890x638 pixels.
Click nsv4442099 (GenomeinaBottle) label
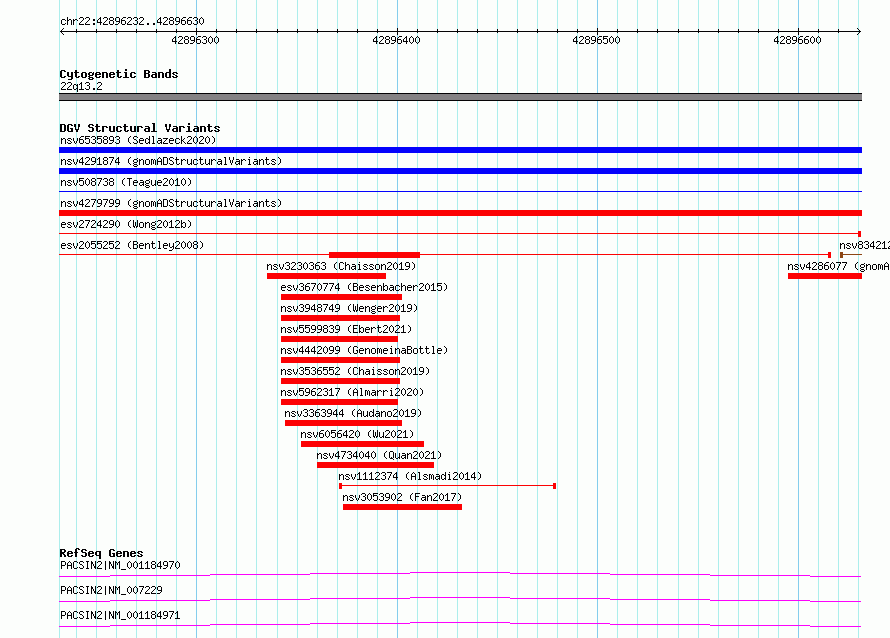click(x=364, y=350)
